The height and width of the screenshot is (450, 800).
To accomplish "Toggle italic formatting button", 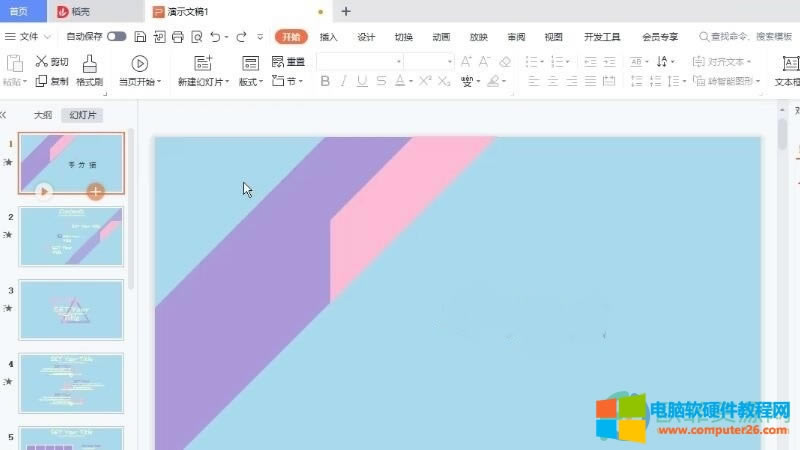I will click(x=342, y=81).
